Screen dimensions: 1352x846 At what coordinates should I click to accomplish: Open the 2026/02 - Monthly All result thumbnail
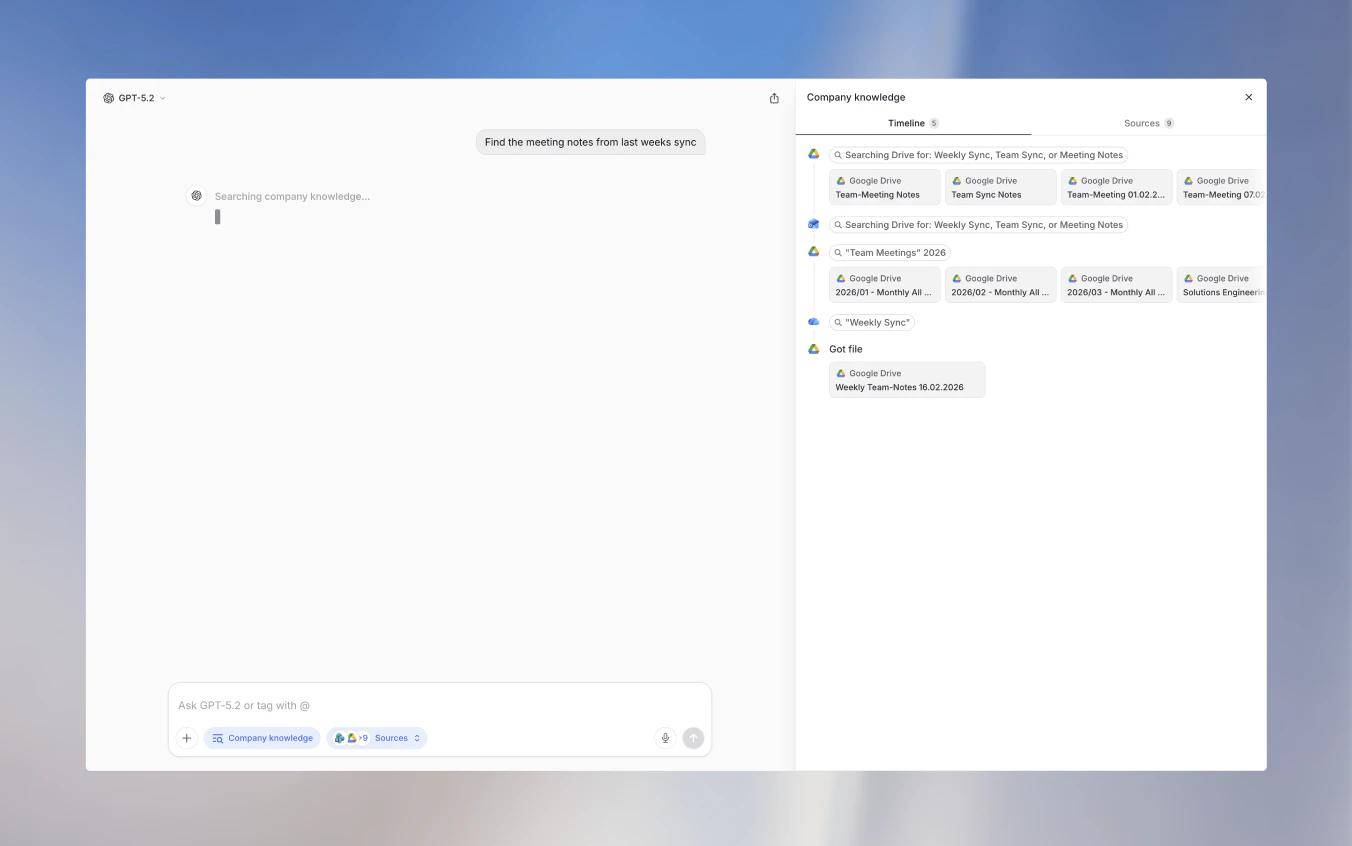click(x=1000, y=285)
